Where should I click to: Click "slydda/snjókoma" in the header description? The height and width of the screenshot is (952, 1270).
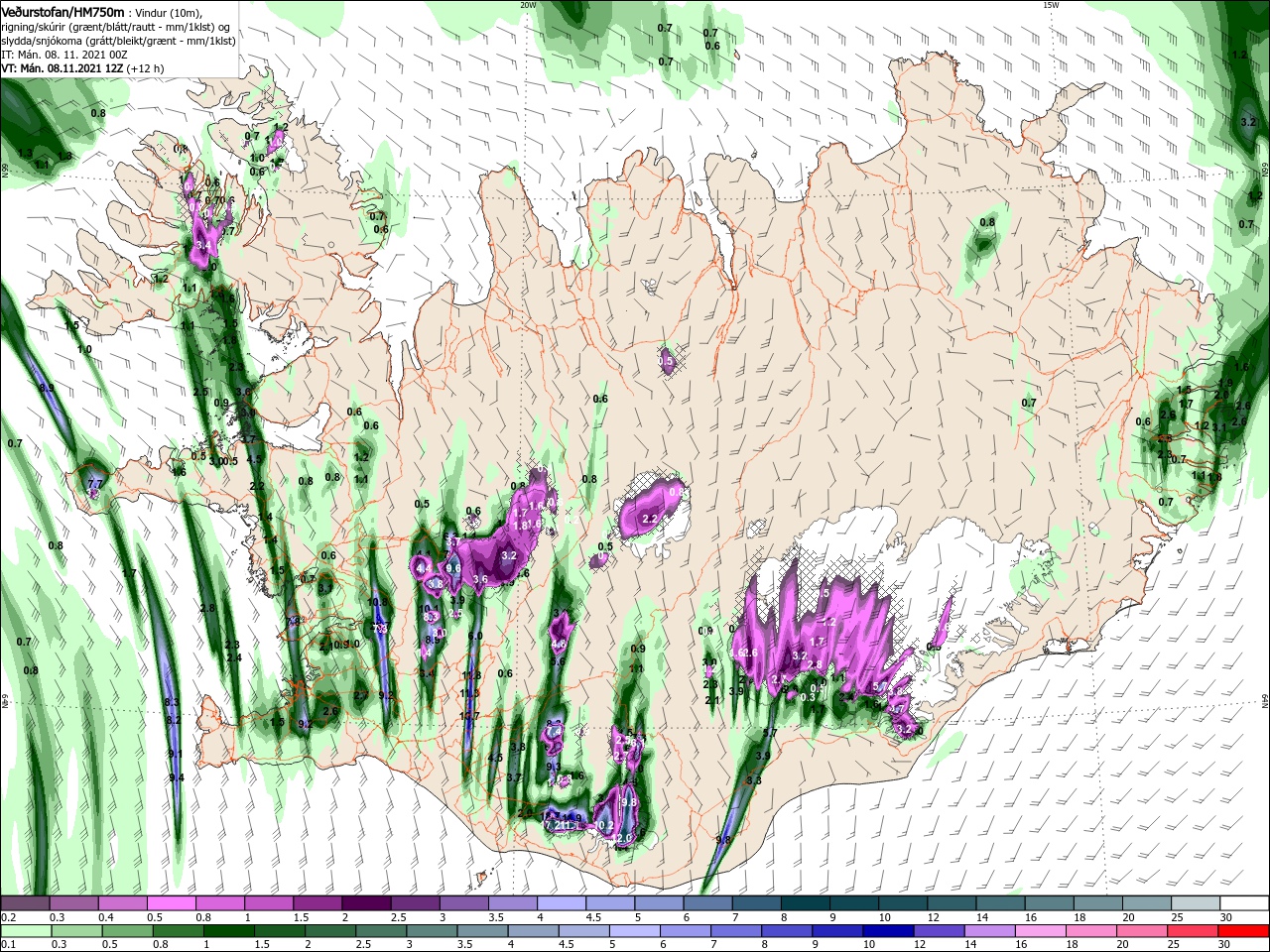tap(40, 40)
